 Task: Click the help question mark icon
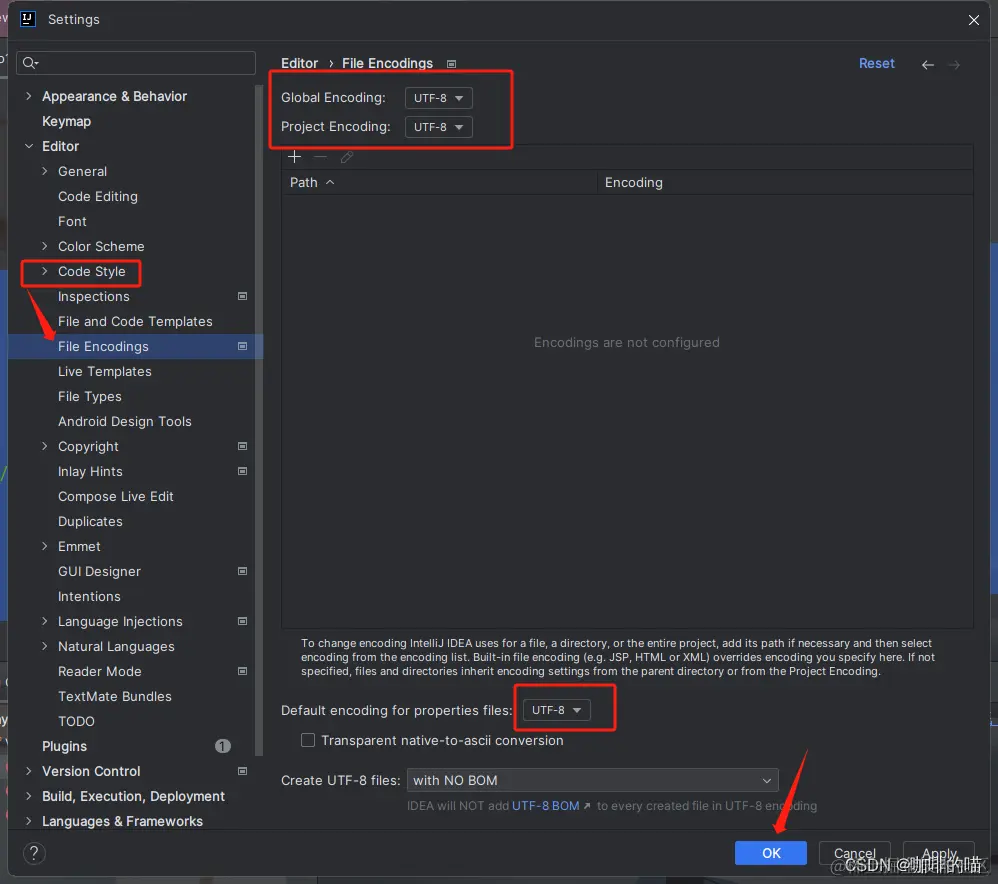pos(34,853)
